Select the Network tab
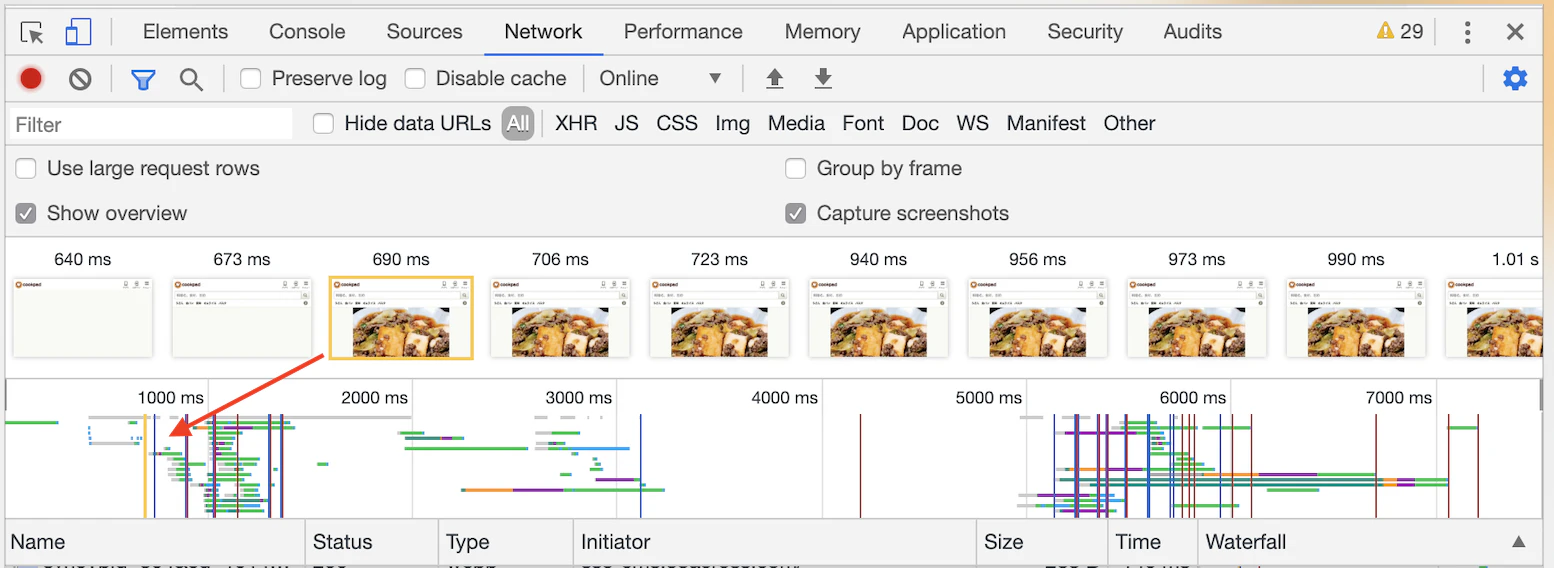The image size is (1554, 568). [543, 32]
